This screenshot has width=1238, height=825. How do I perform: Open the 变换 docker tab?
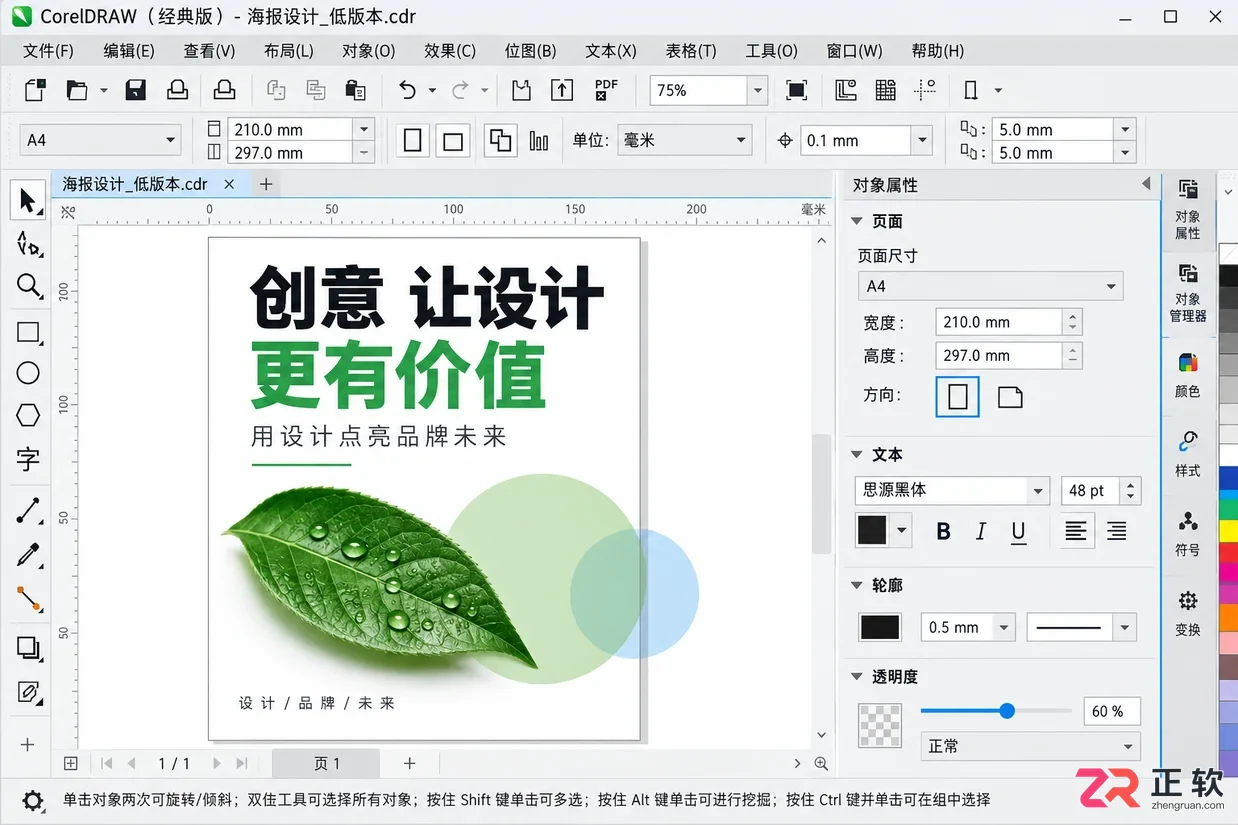point(1188,613)
